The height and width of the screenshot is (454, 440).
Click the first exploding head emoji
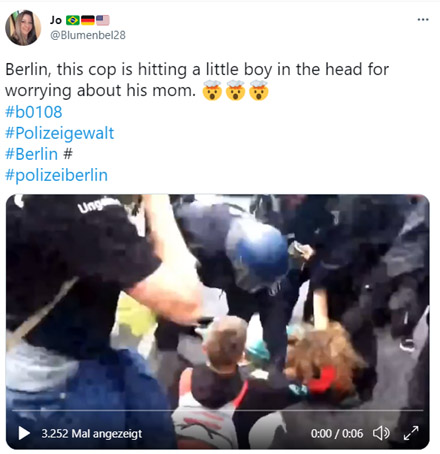(x=212, y=90)
